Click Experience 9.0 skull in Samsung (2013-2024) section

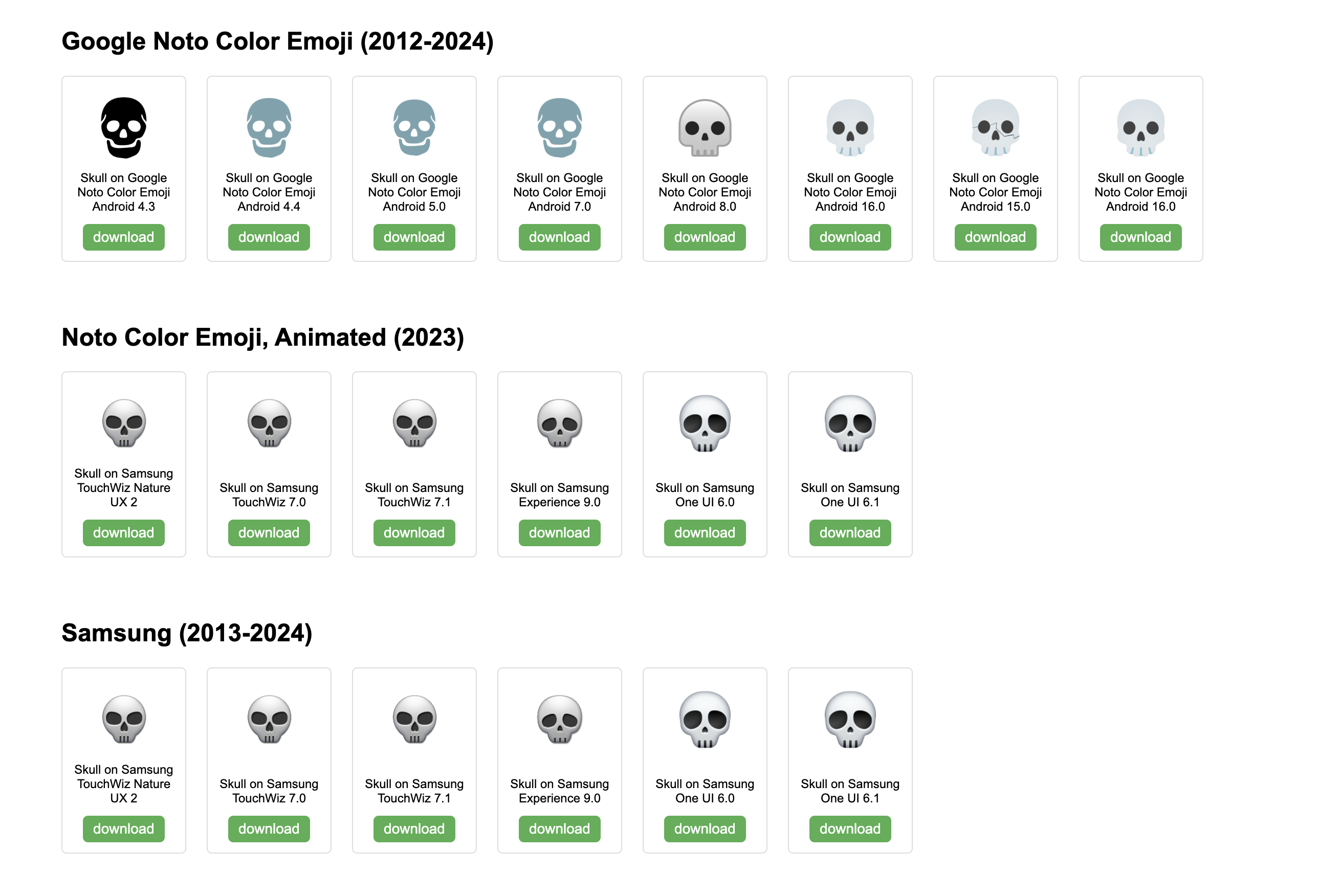pos(559,719)
